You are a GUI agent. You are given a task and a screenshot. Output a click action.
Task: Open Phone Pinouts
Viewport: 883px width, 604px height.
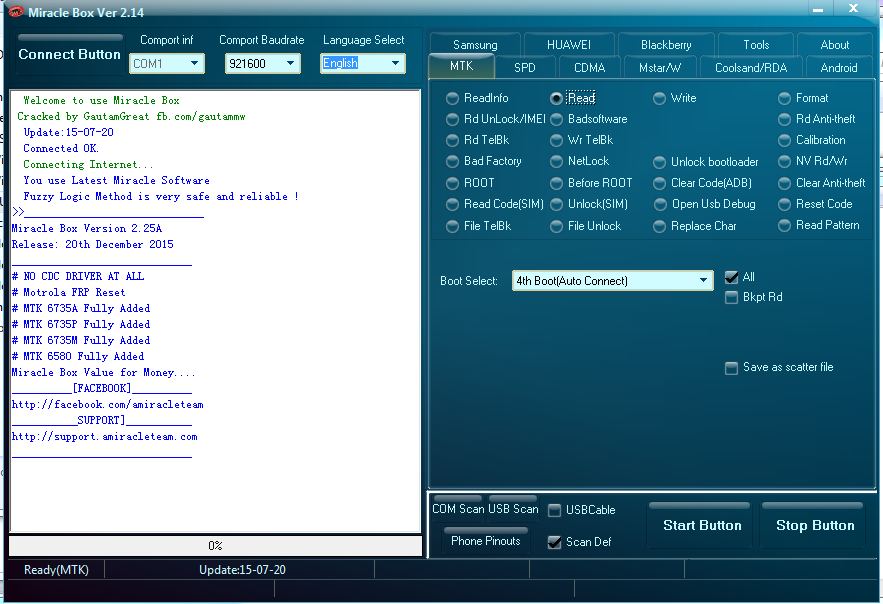coord(485,540)
